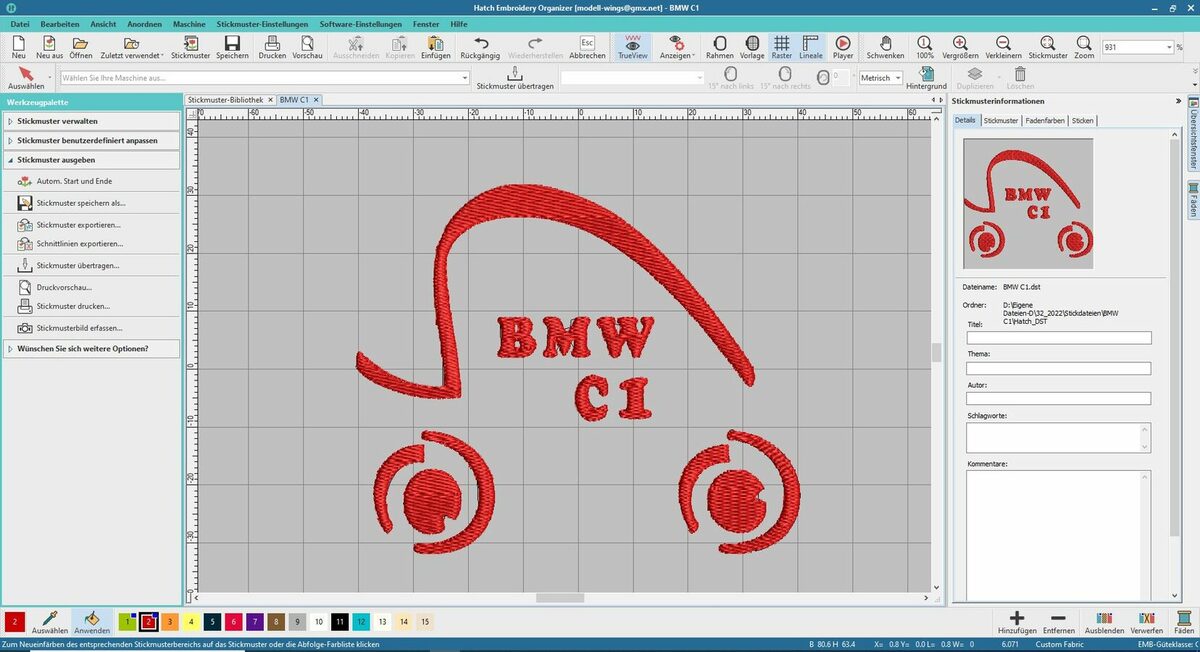Switch to Fadenfarben tab
The width and height of the screenshot is (1200, 652).
point(1045,121)
